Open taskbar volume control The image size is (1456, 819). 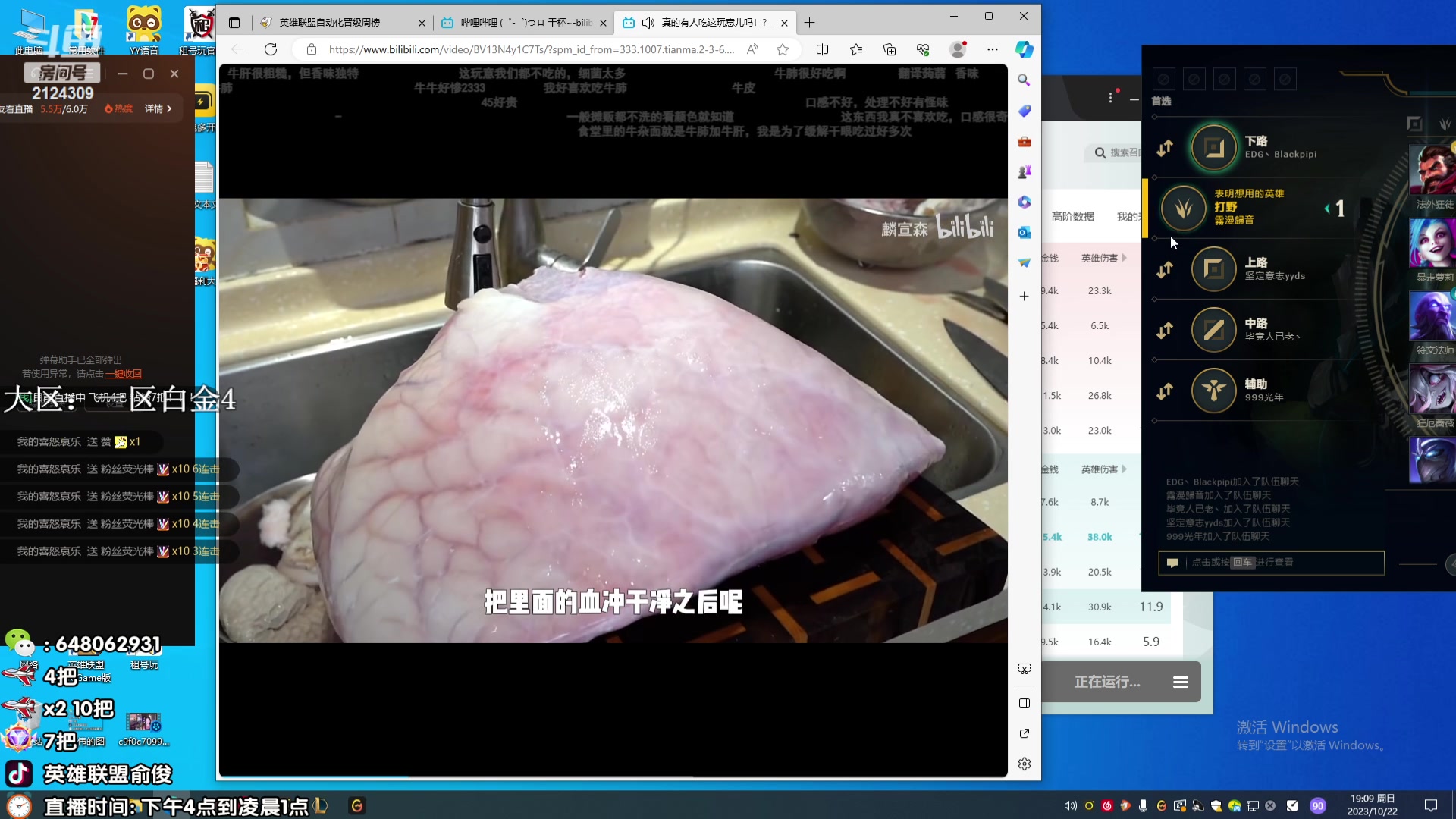pos(1070,805)
